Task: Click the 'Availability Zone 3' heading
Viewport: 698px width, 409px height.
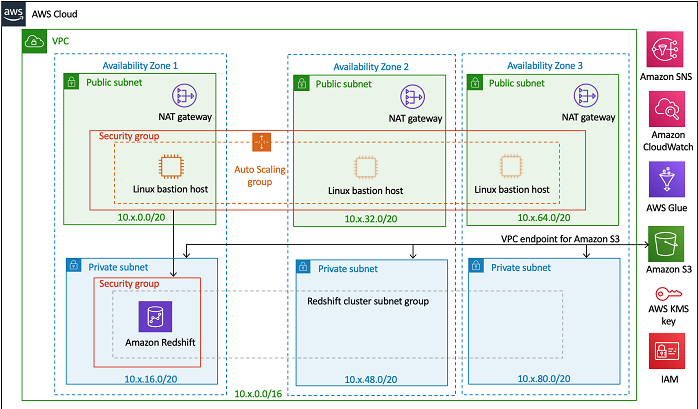Action: 545,66
